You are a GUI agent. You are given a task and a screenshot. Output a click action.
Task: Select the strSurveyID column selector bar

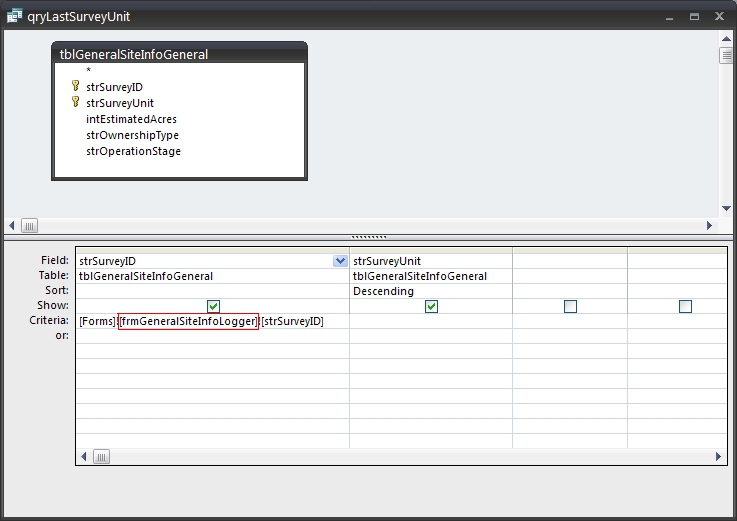pos(212,251)
